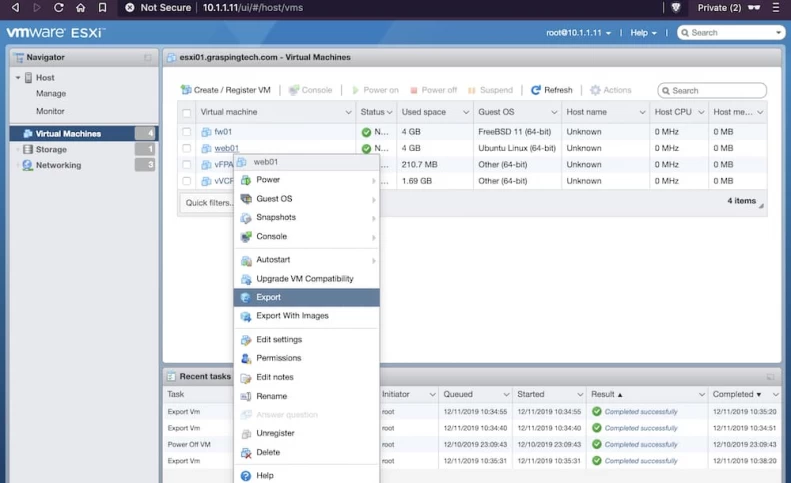The width and height of the screenshot is (791, 483).
Task: Click the Delete icon in menu
Action: pyautogui.click(x=246, y=453)
